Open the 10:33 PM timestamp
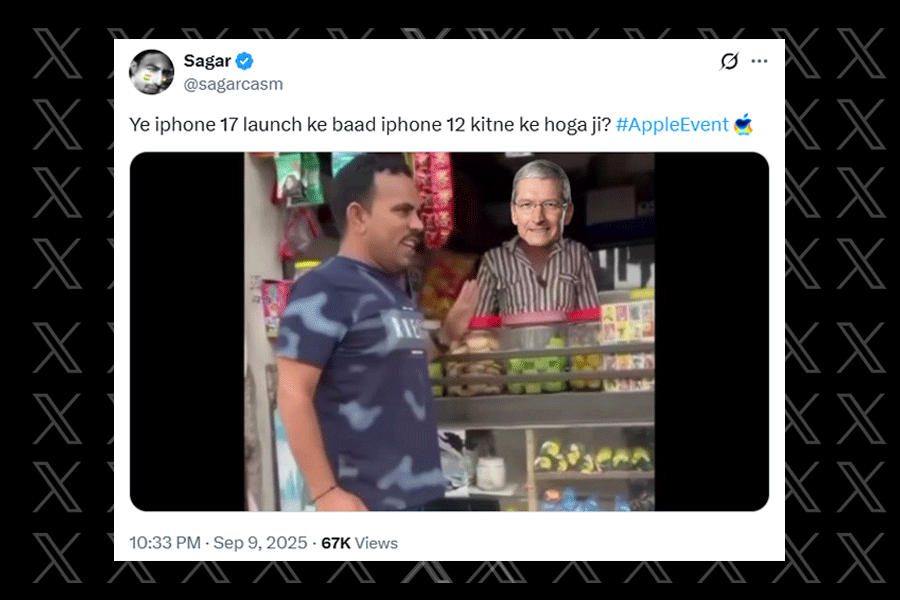The image size is (900, 600). (x=165, y=543)
